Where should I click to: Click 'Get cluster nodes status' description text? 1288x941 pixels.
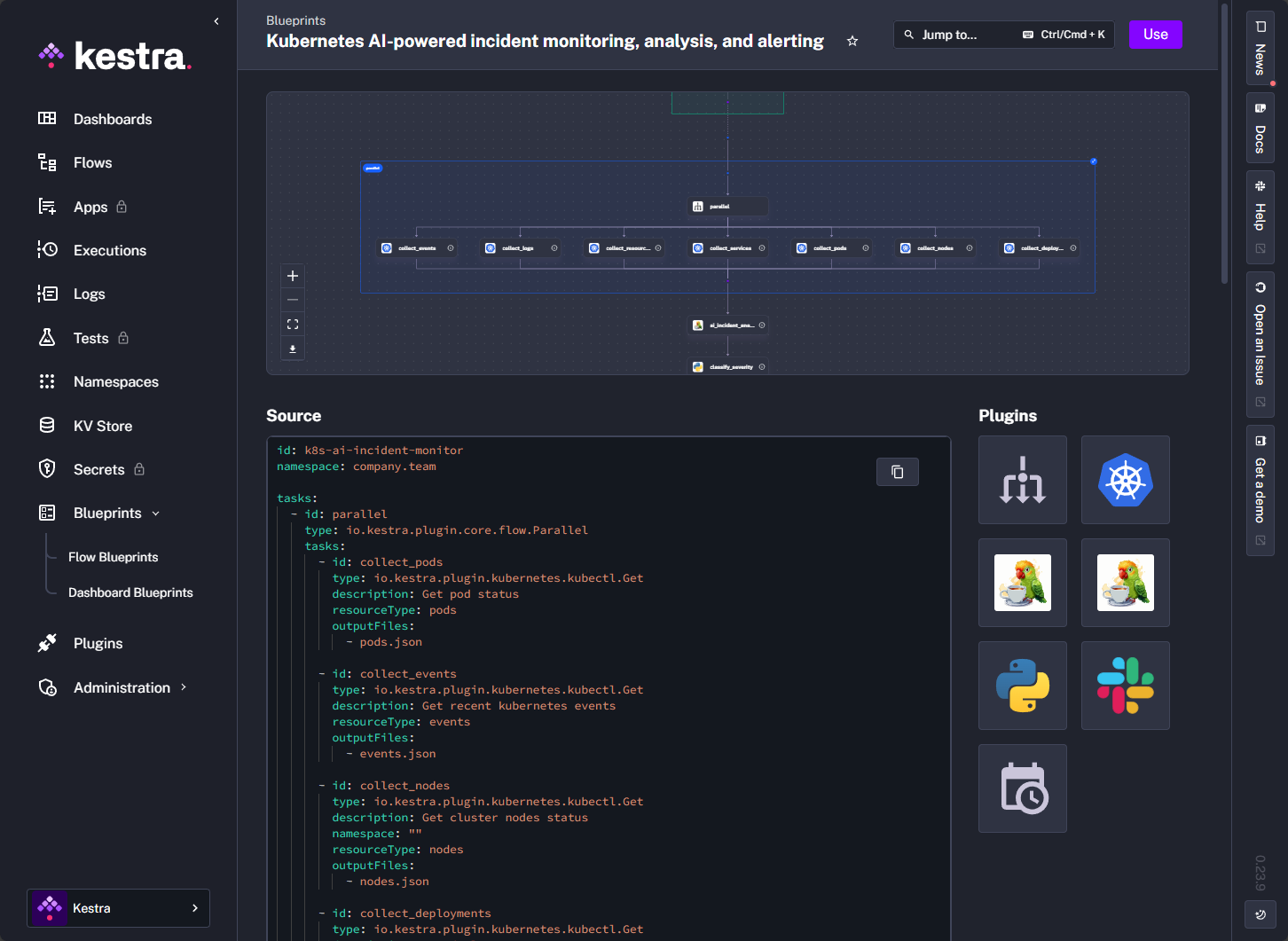pyautogui.click(x=505, y=818)
